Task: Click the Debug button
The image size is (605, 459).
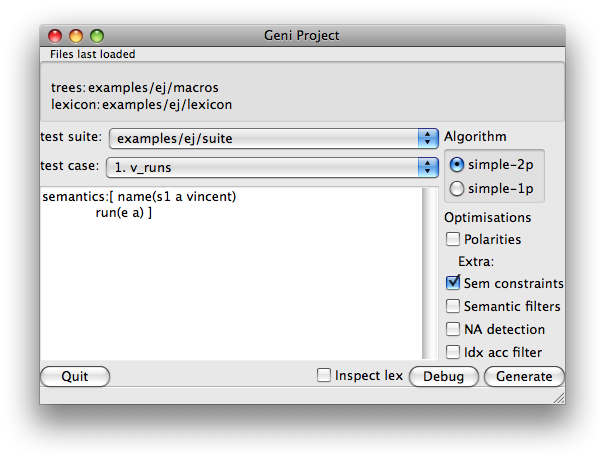Action: point(444,376)
